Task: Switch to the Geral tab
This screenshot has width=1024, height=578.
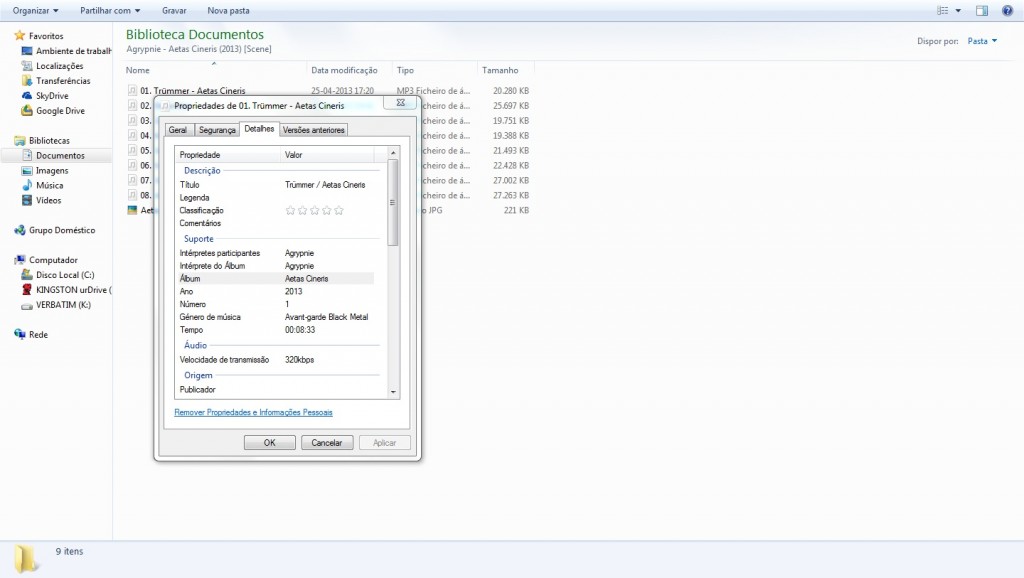Action: click(178, 130)
